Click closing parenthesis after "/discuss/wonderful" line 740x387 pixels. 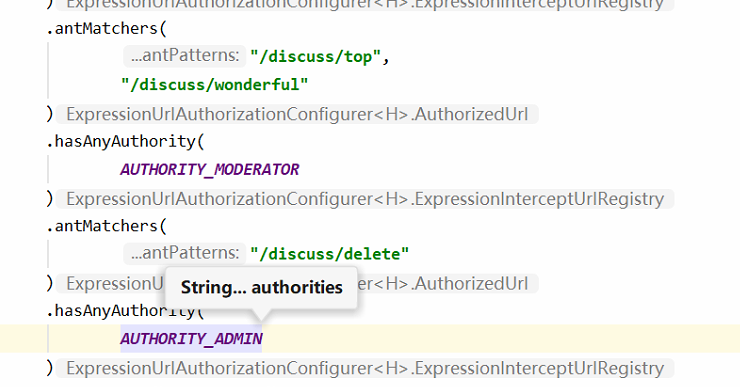pyautogui.click(x=50, y=113)
